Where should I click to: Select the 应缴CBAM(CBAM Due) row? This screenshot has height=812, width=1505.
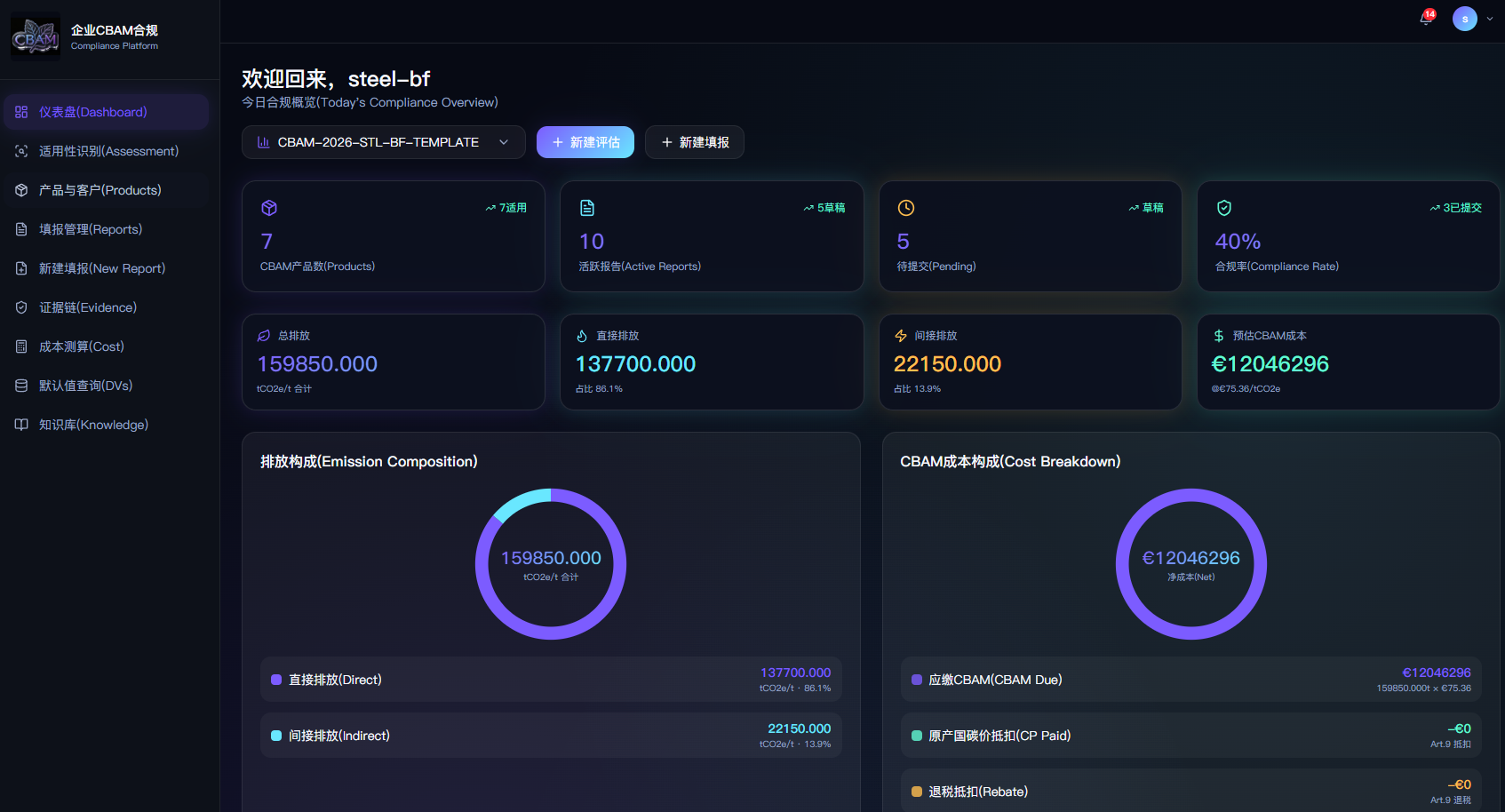[1191, 680]
